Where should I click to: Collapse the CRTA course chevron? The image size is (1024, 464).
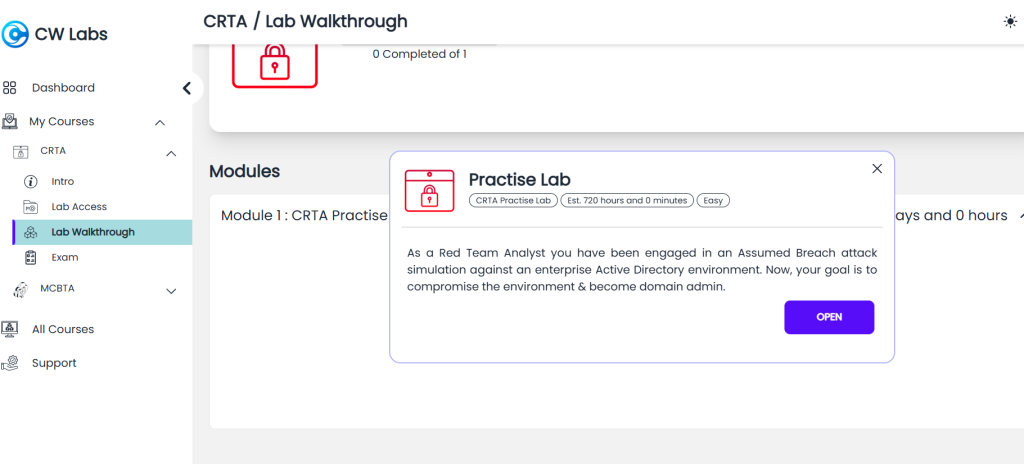tap(171, 153)
